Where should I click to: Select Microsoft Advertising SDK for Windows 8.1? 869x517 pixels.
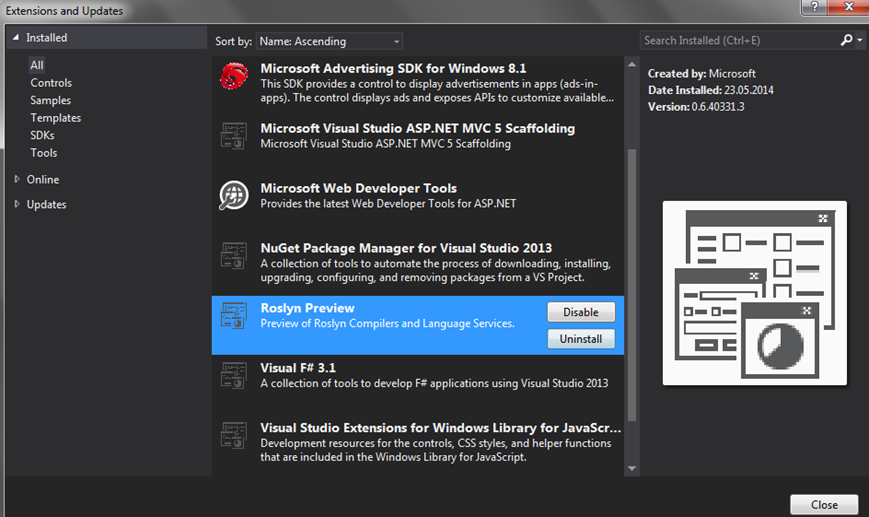(x=418, y=83)
